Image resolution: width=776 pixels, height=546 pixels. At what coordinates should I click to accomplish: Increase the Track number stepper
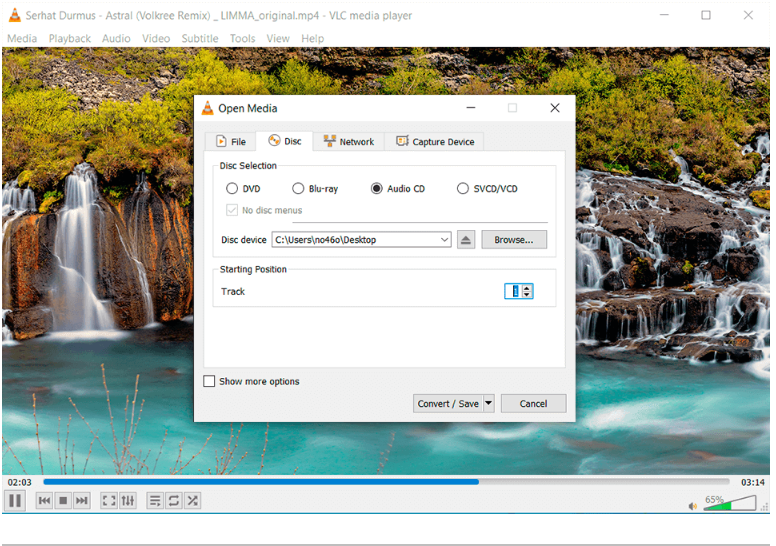click(x=527, y=288)
